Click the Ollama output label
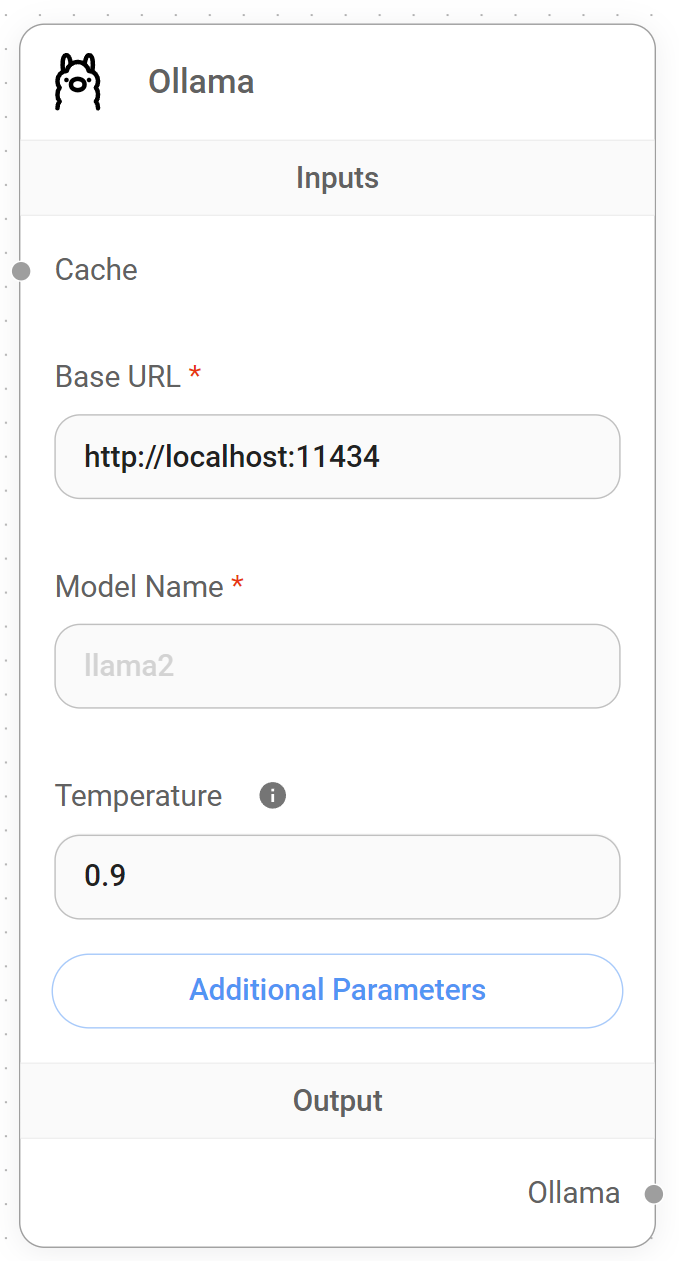The height and width of the screenshot is (1261, 679). click(x=573, y=1193)
